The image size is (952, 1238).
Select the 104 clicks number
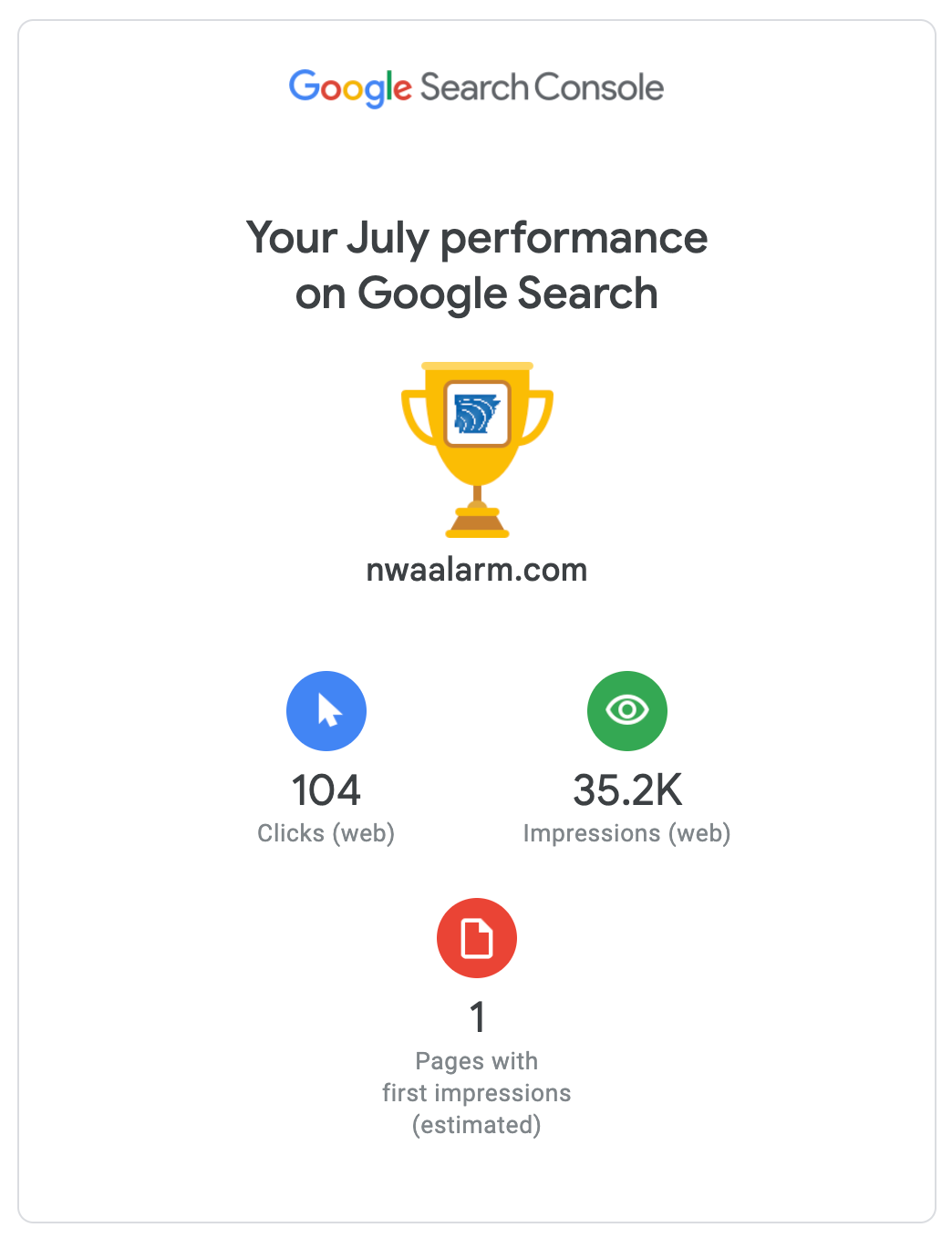click(x=326, y=790)
